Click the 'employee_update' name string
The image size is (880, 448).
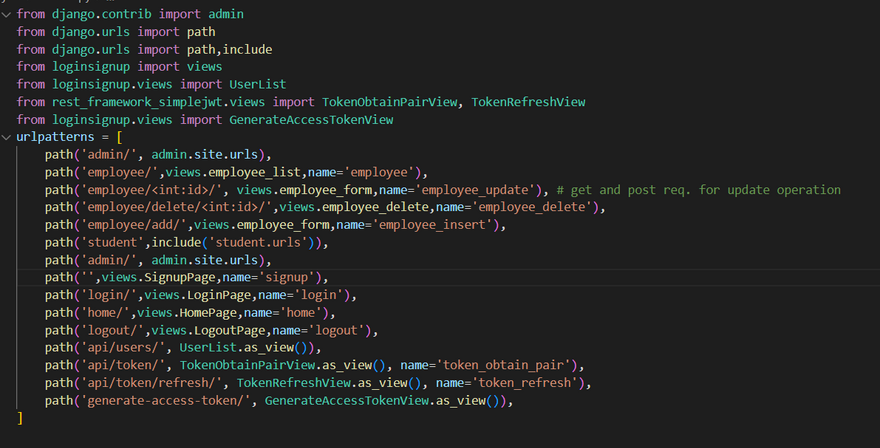point(475,190)
